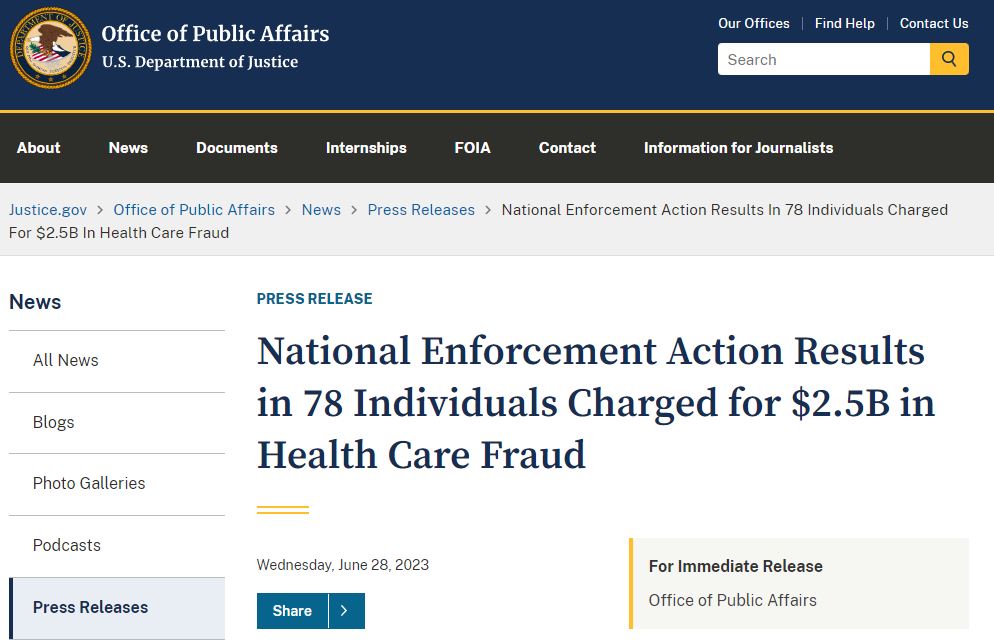Click the Department of Justice seal logo
This screenshot has width=994, height=640.
point(51,48)
